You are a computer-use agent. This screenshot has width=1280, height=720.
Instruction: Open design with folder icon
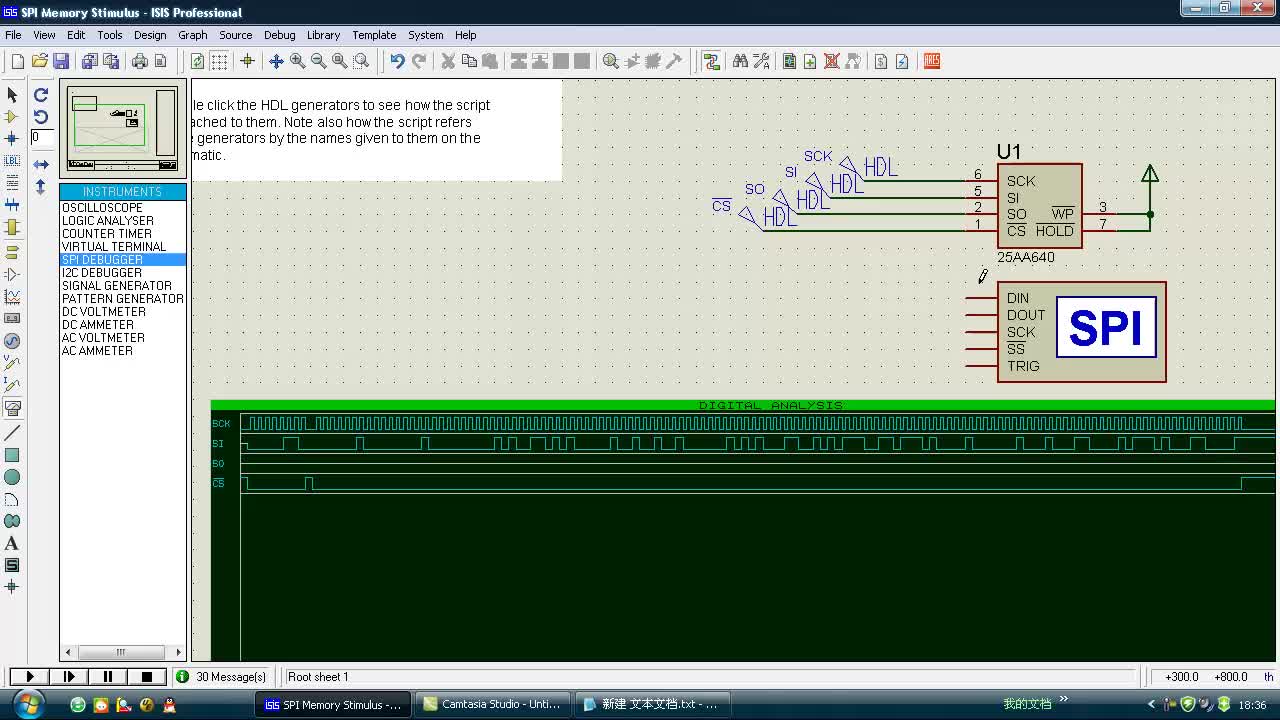point(40,61)
